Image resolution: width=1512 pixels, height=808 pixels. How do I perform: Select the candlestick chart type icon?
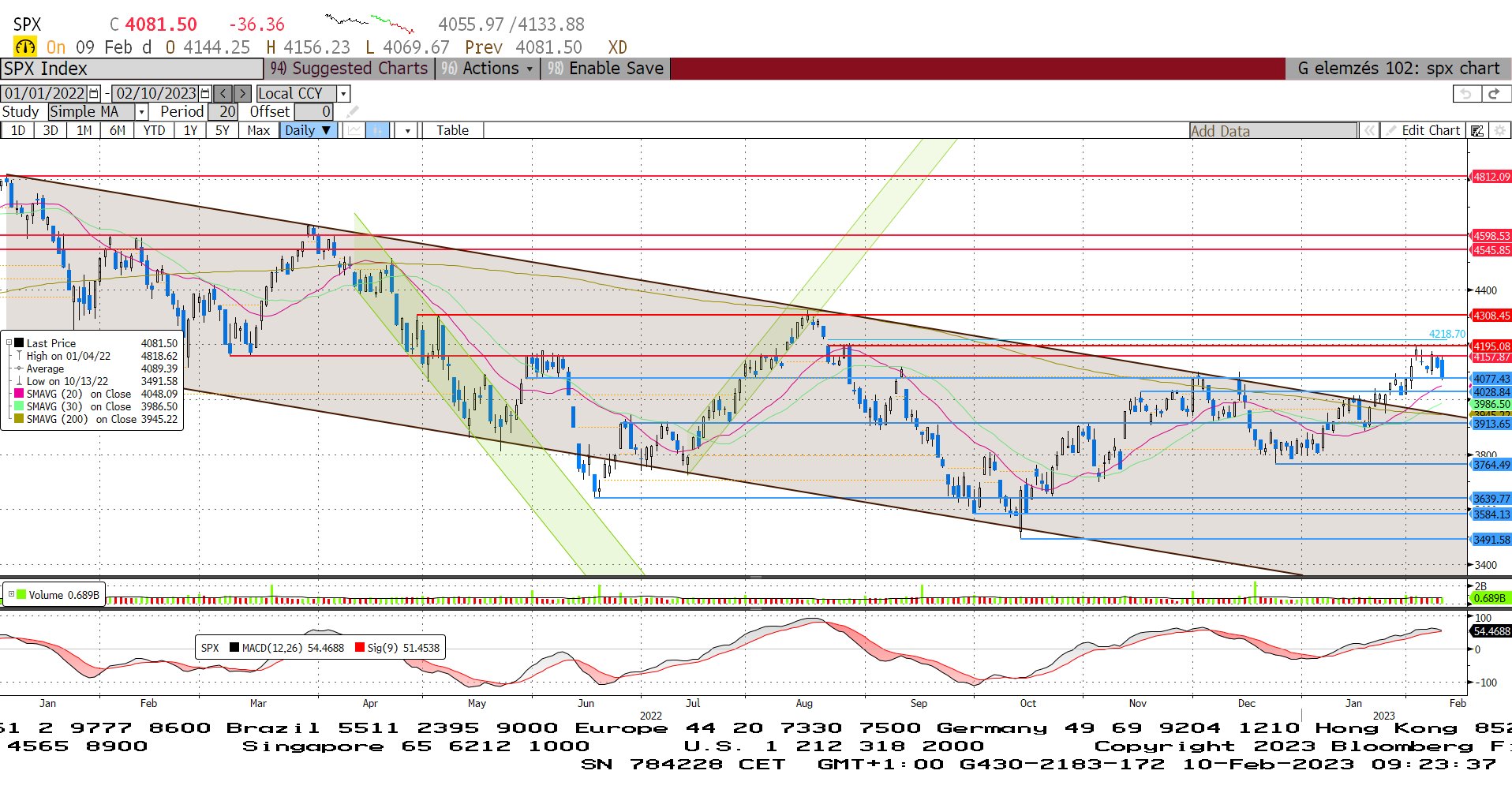point(378,130)
